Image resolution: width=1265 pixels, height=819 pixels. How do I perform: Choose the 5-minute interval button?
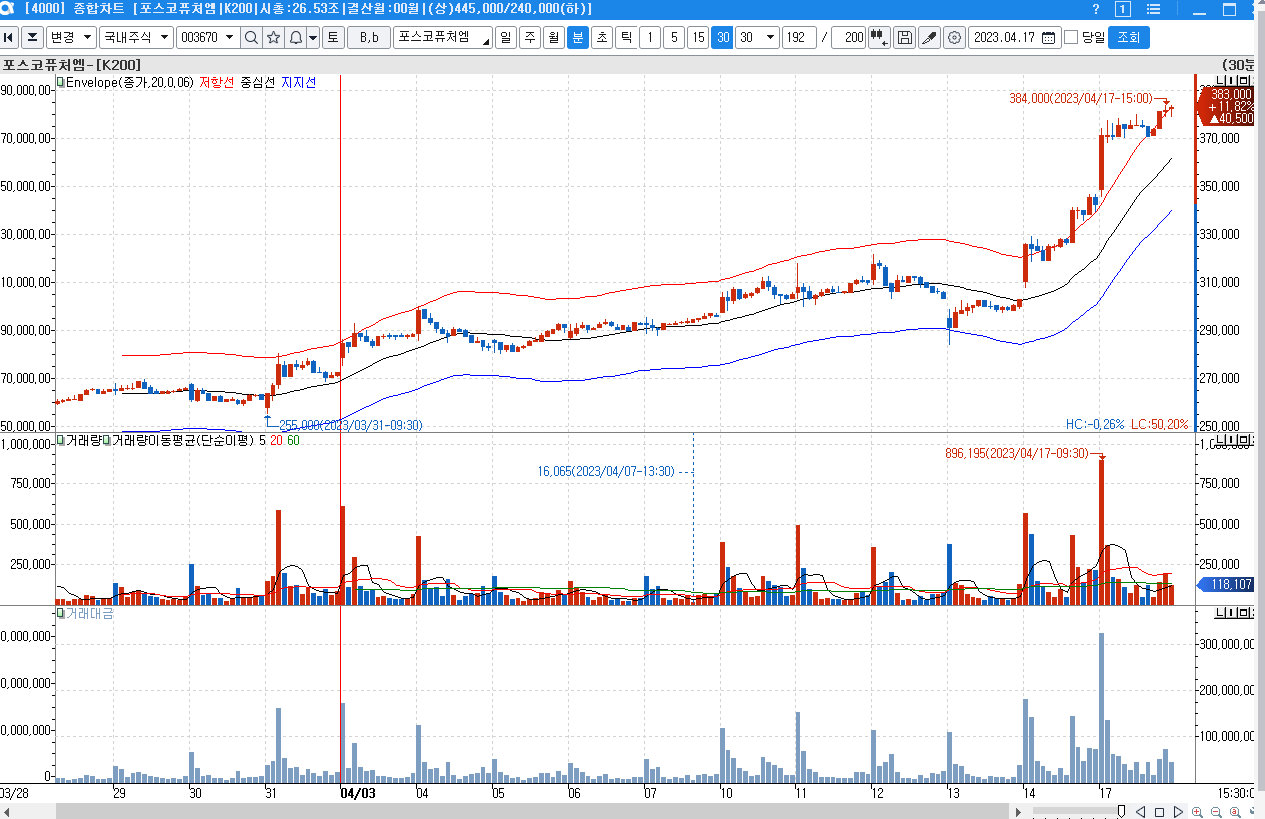coord(674,38)
